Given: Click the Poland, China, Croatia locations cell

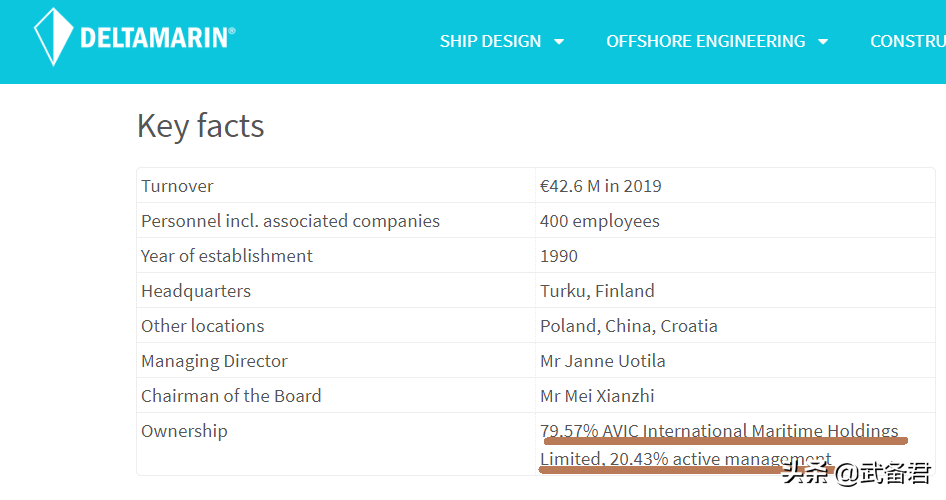Looking at the screenshot, I should [x=628, y=326].
